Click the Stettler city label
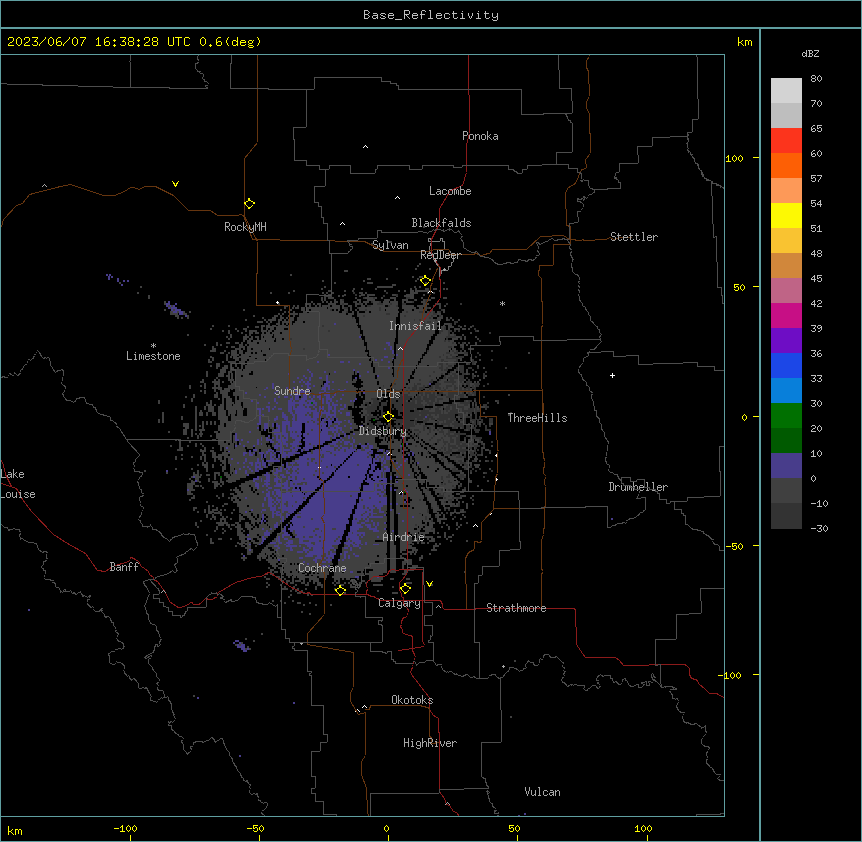862x842 pixels. click(x=633, y=237)
